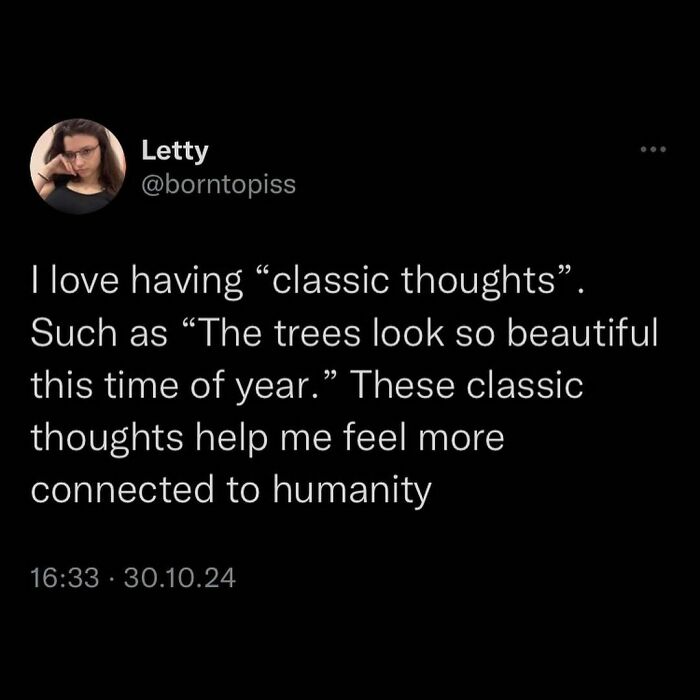700x700 pixels.
Task: Click the words "I love having"
Action: coord(137,282)
